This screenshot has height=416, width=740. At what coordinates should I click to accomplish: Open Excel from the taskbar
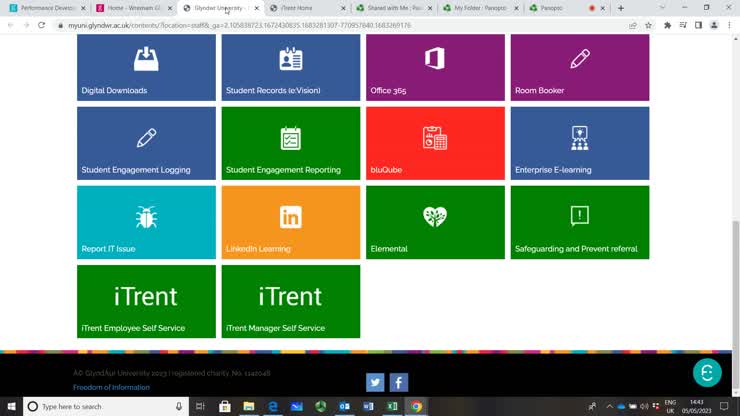(392, 406)
